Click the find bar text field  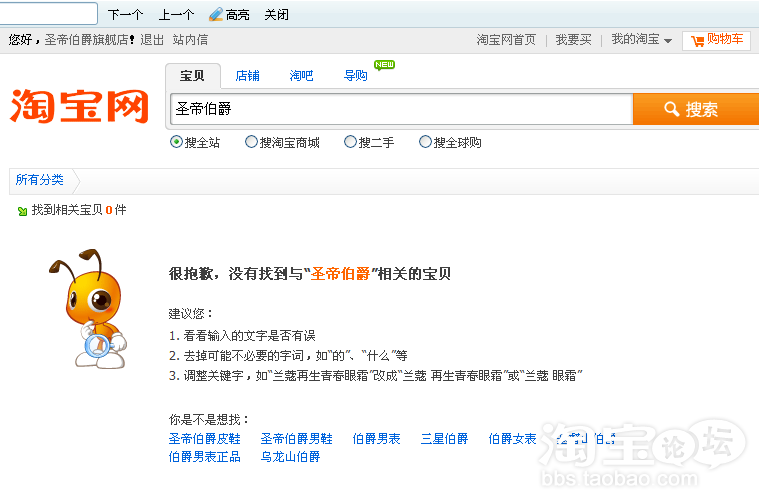48,14
